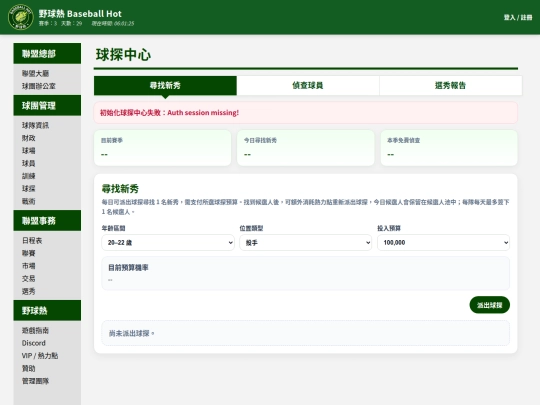Switch to the 選秀報告 tab
The width and height of the screenshot is (540, 405).
[x=450, y=85]
